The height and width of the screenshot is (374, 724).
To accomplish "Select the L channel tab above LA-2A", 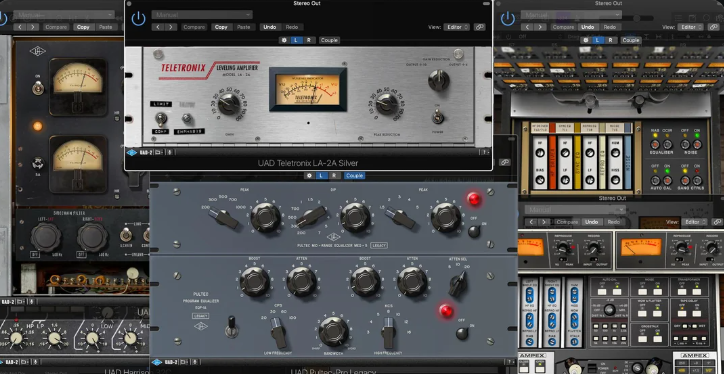I will coord(296,40).
